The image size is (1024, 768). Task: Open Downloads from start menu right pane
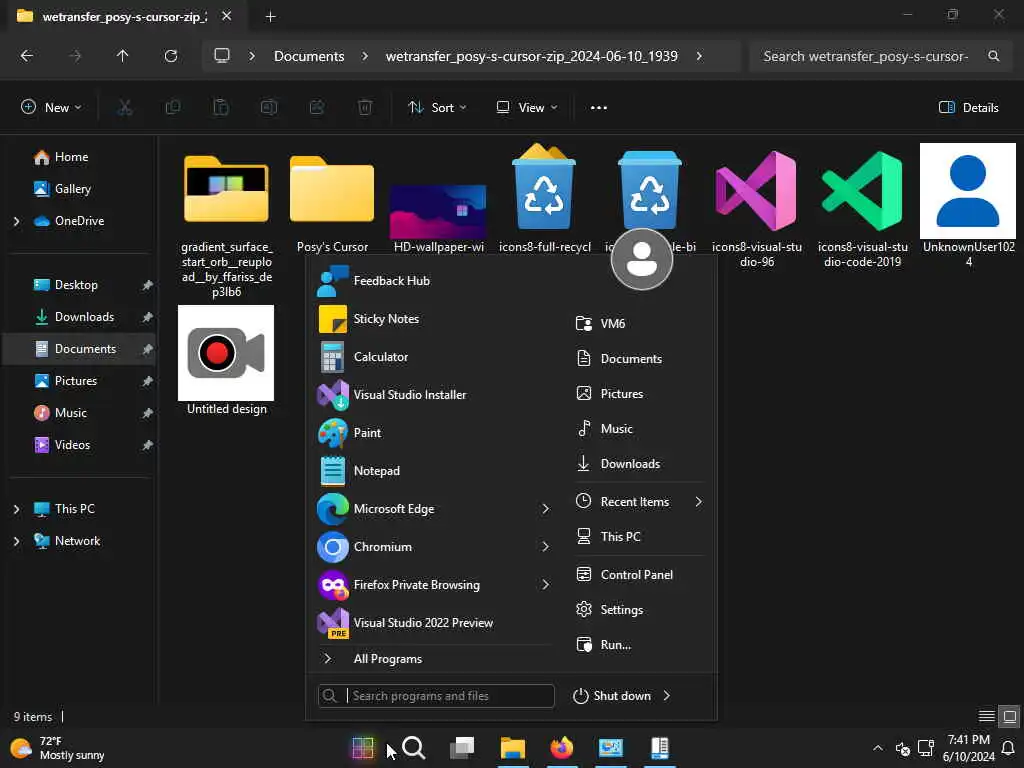639,464
